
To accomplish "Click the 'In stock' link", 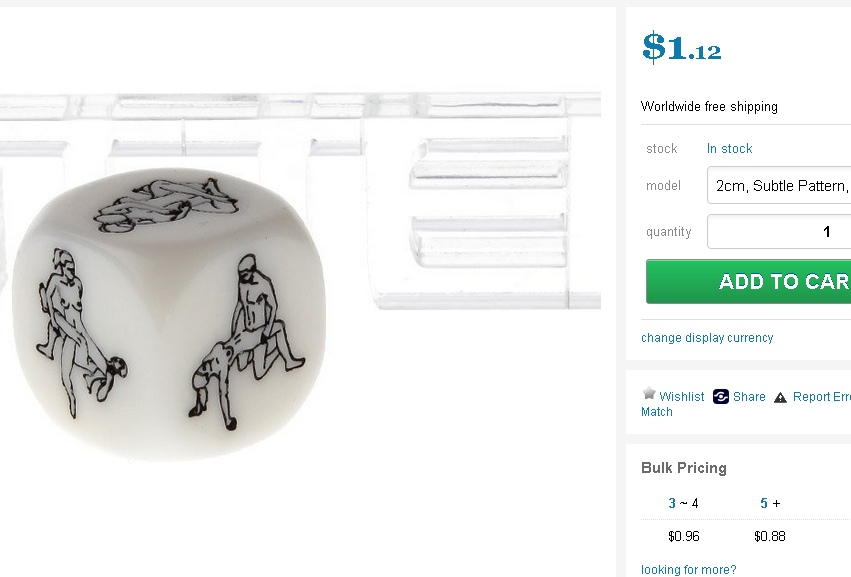I will (x=730, y=149).
